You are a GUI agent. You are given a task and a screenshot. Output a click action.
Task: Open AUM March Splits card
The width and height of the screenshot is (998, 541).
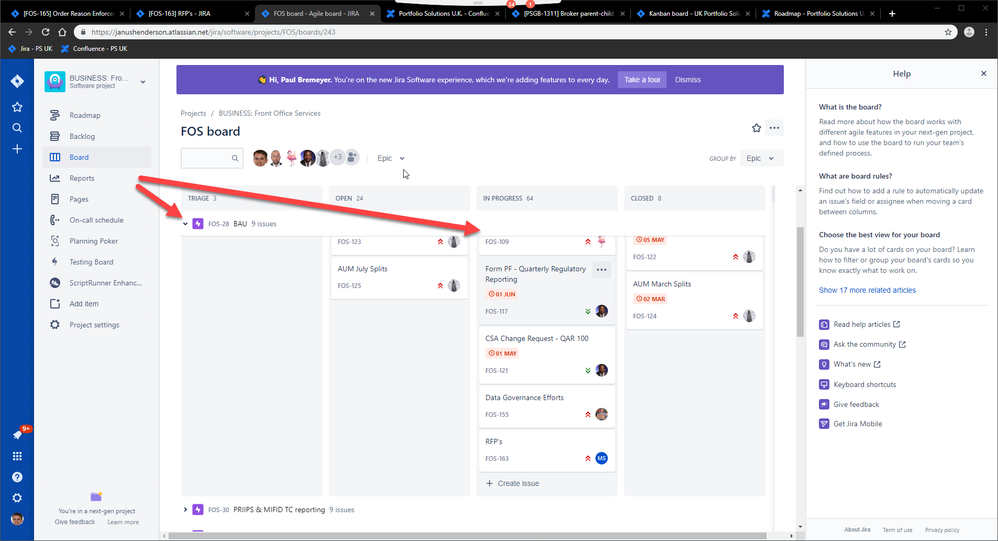694,300
